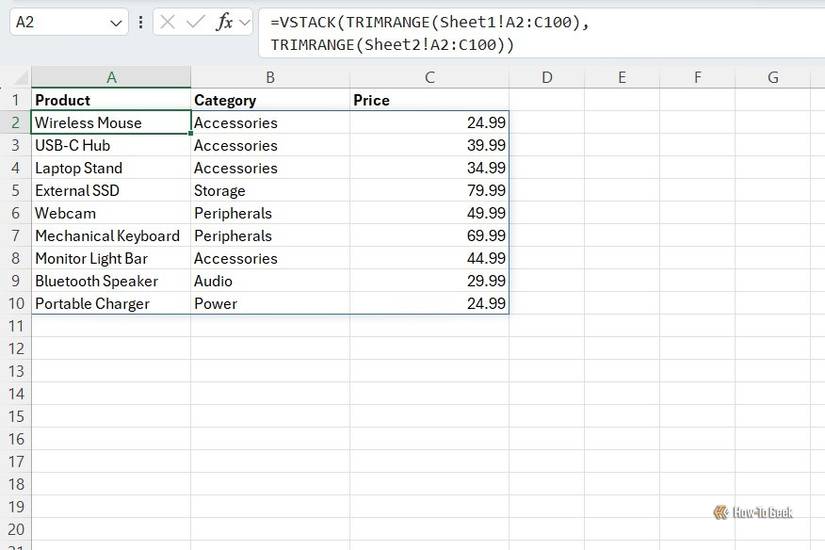Click the 24.99 price in Wireless Mouse row
The width and height of the screenshot is (825, 550).
[x=429, y=123]
